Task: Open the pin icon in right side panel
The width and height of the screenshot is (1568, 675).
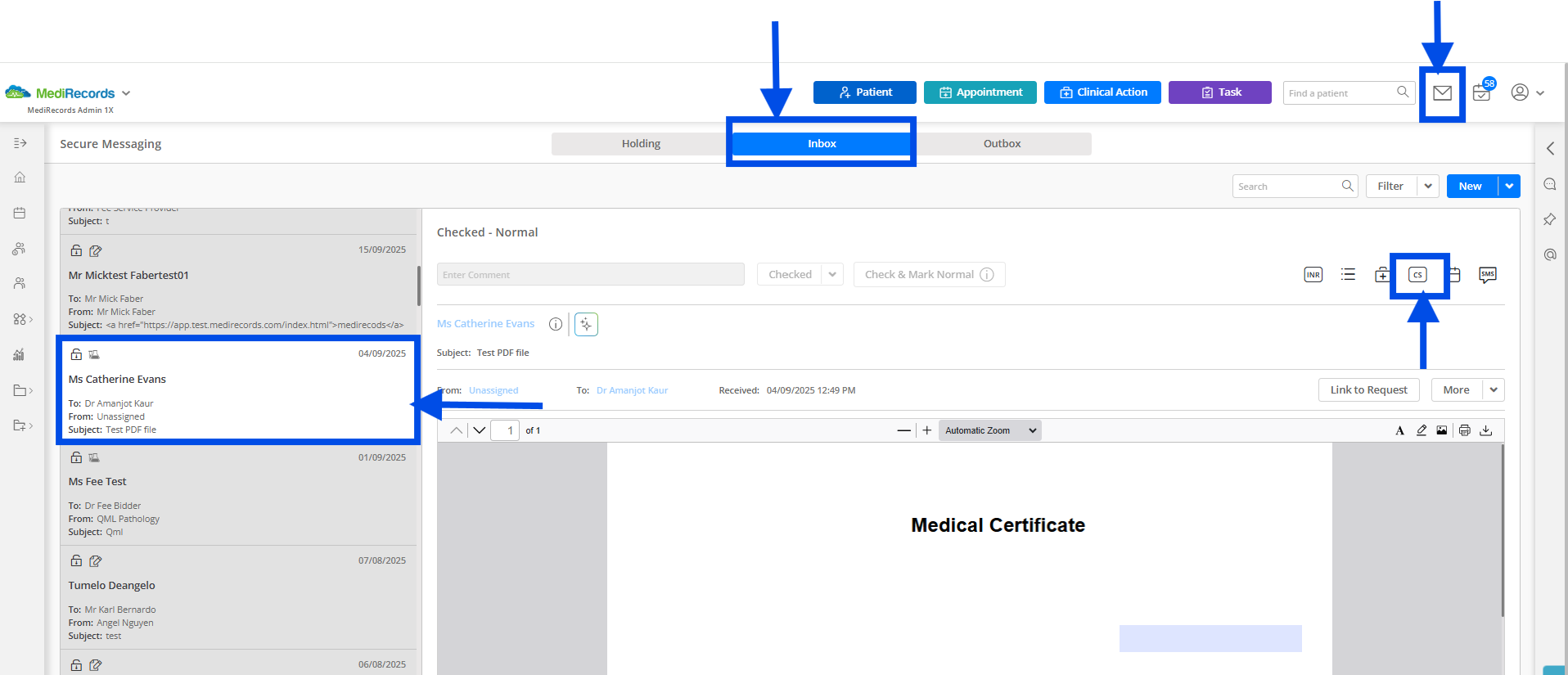Action: pos(1549,219)
